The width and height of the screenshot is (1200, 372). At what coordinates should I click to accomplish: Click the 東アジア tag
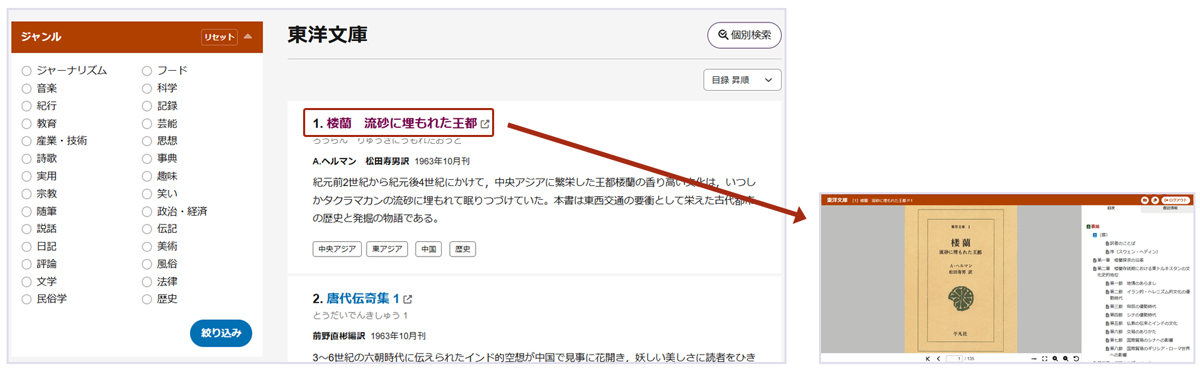pyautogui.click(x=387, y=248)
